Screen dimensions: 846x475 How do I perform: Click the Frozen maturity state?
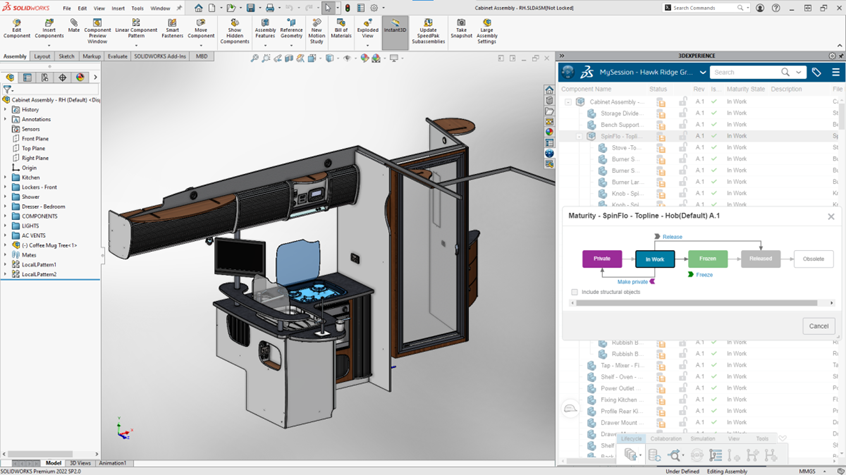(x=707, y=259)
